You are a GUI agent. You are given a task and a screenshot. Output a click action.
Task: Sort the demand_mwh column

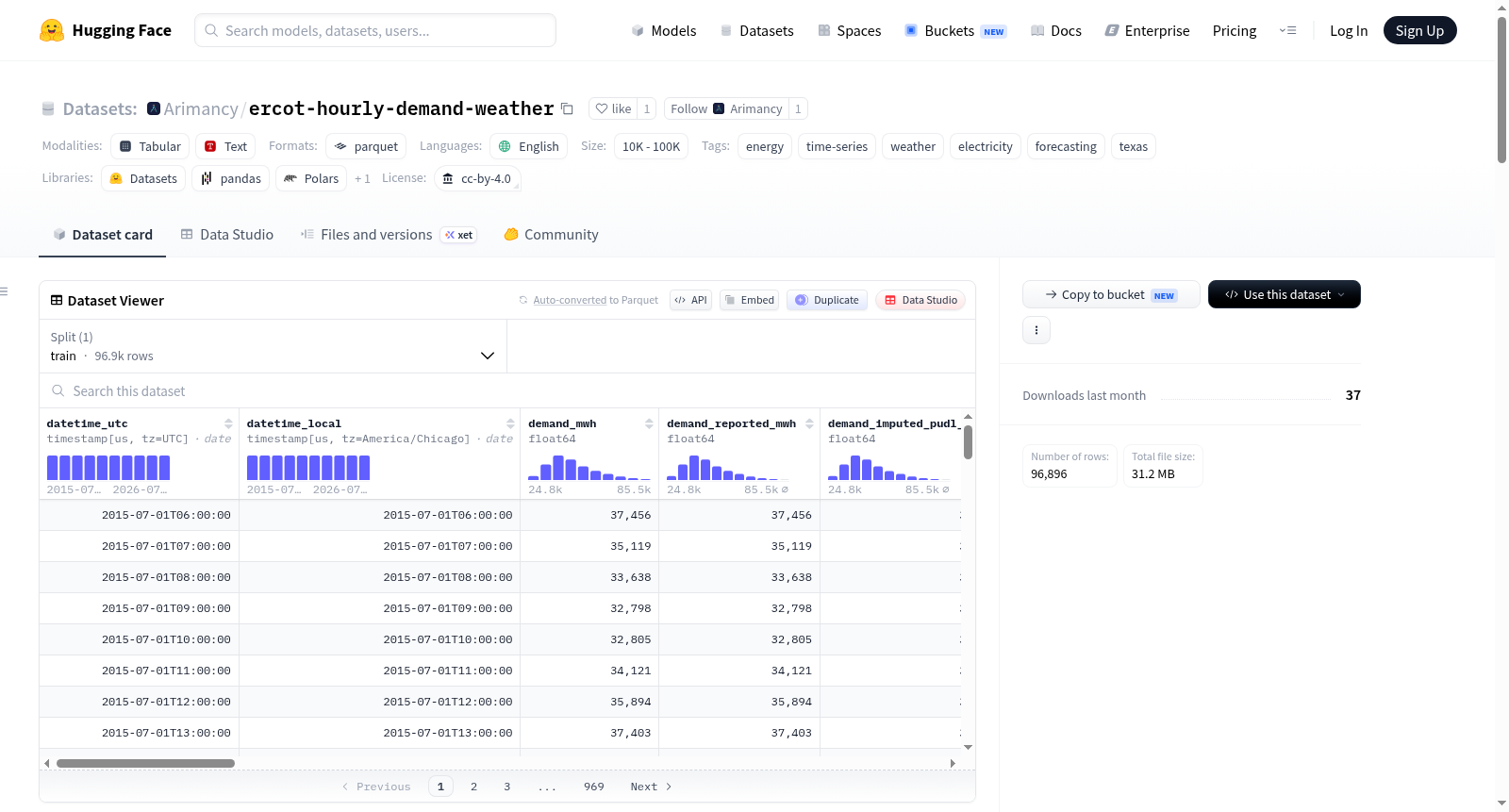point(649,423)
